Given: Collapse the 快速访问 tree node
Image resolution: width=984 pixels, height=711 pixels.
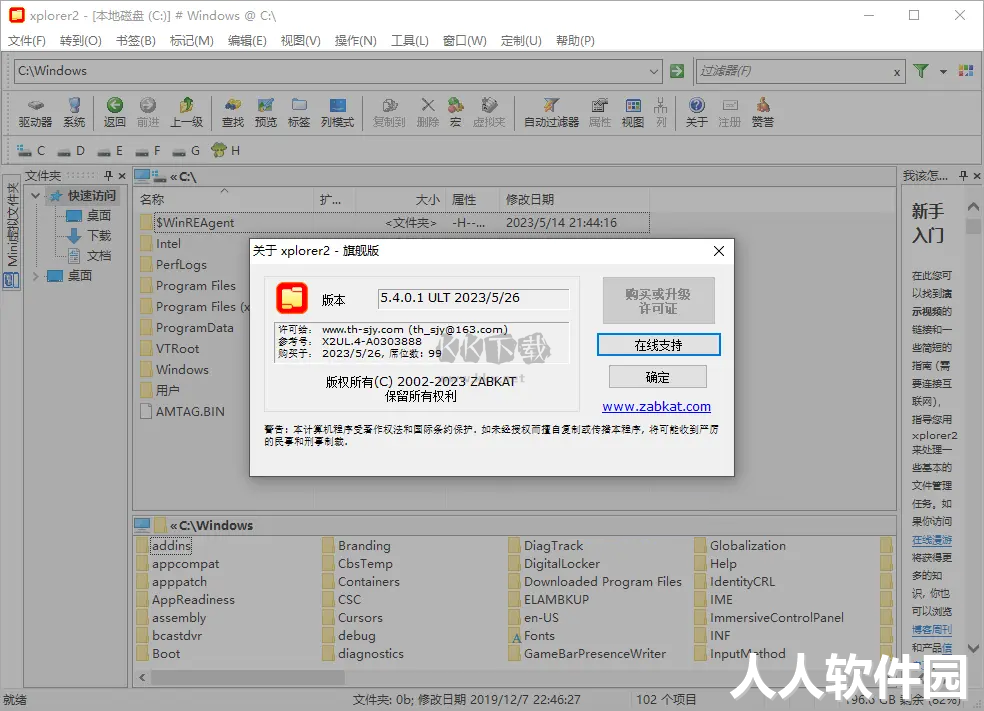Looking at the screenshot, I should [36, 196].
